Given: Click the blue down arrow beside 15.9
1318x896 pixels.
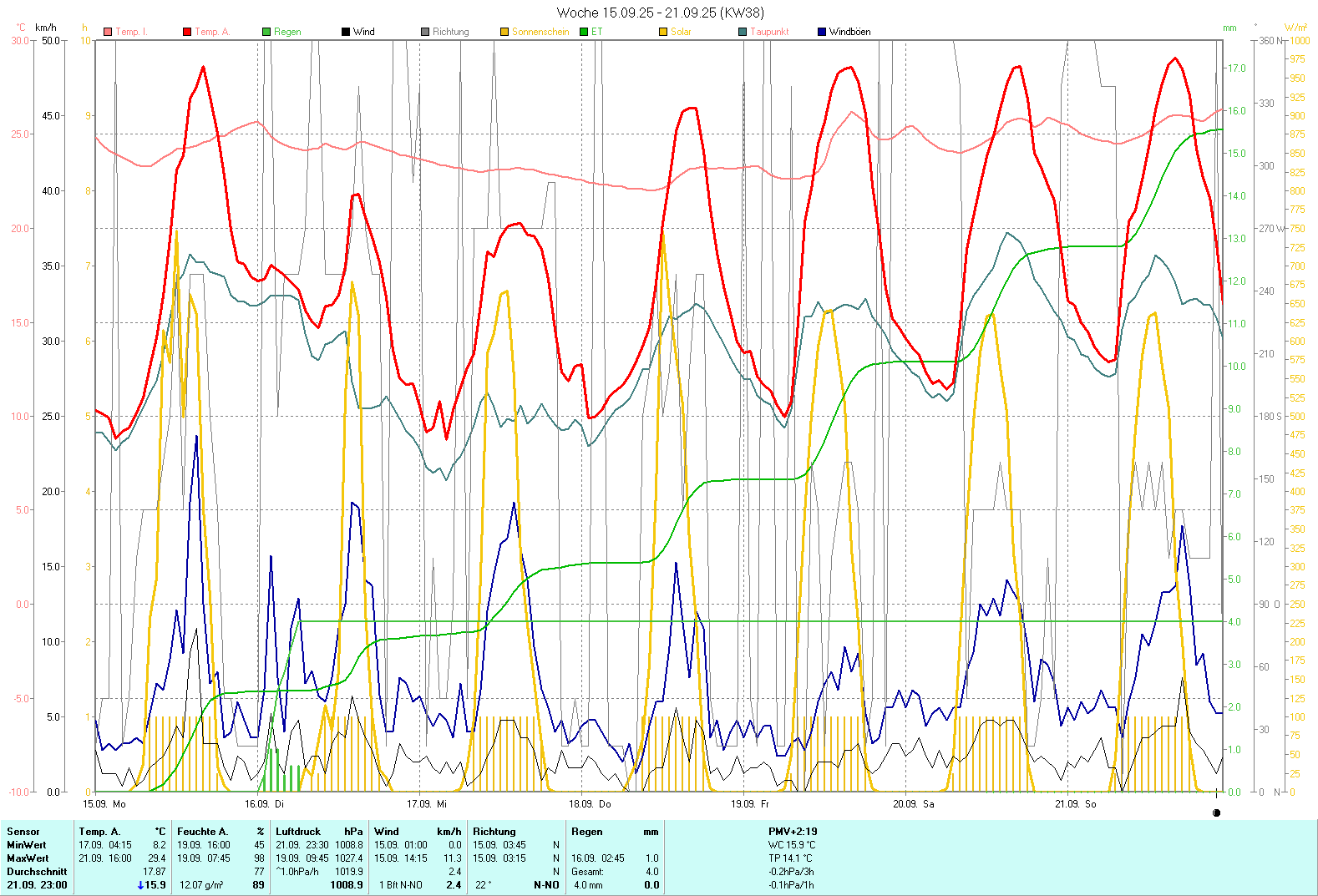Looking at the screenshot, I should coord(140,885).
